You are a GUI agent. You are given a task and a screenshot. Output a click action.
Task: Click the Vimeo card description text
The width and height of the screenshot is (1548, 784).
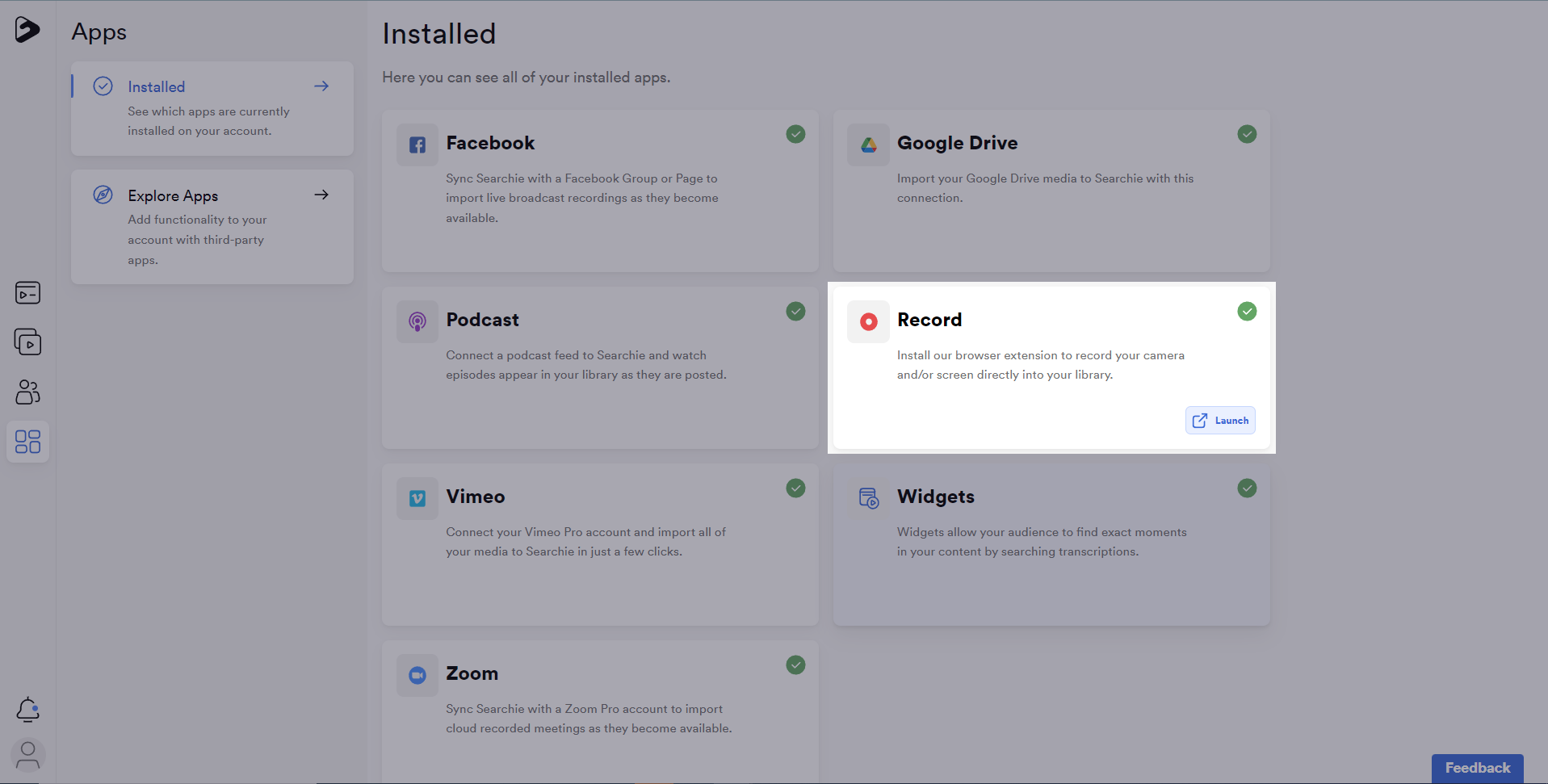click(585, 542)
